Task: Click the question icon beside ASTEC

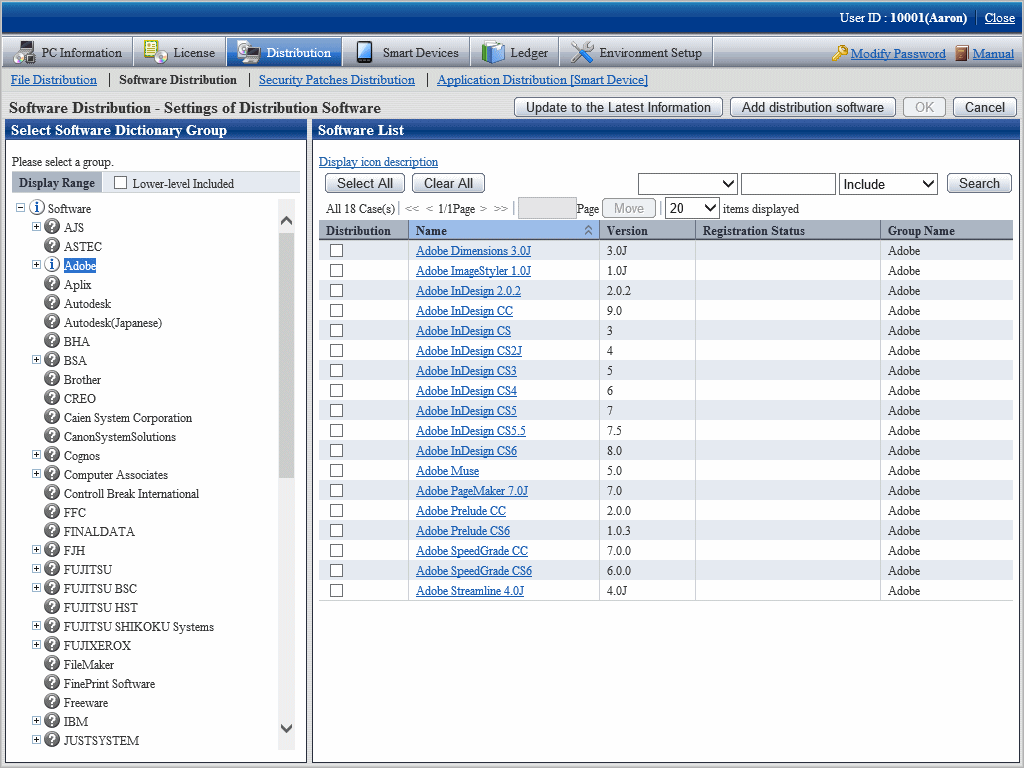Action: coord(52,246)
